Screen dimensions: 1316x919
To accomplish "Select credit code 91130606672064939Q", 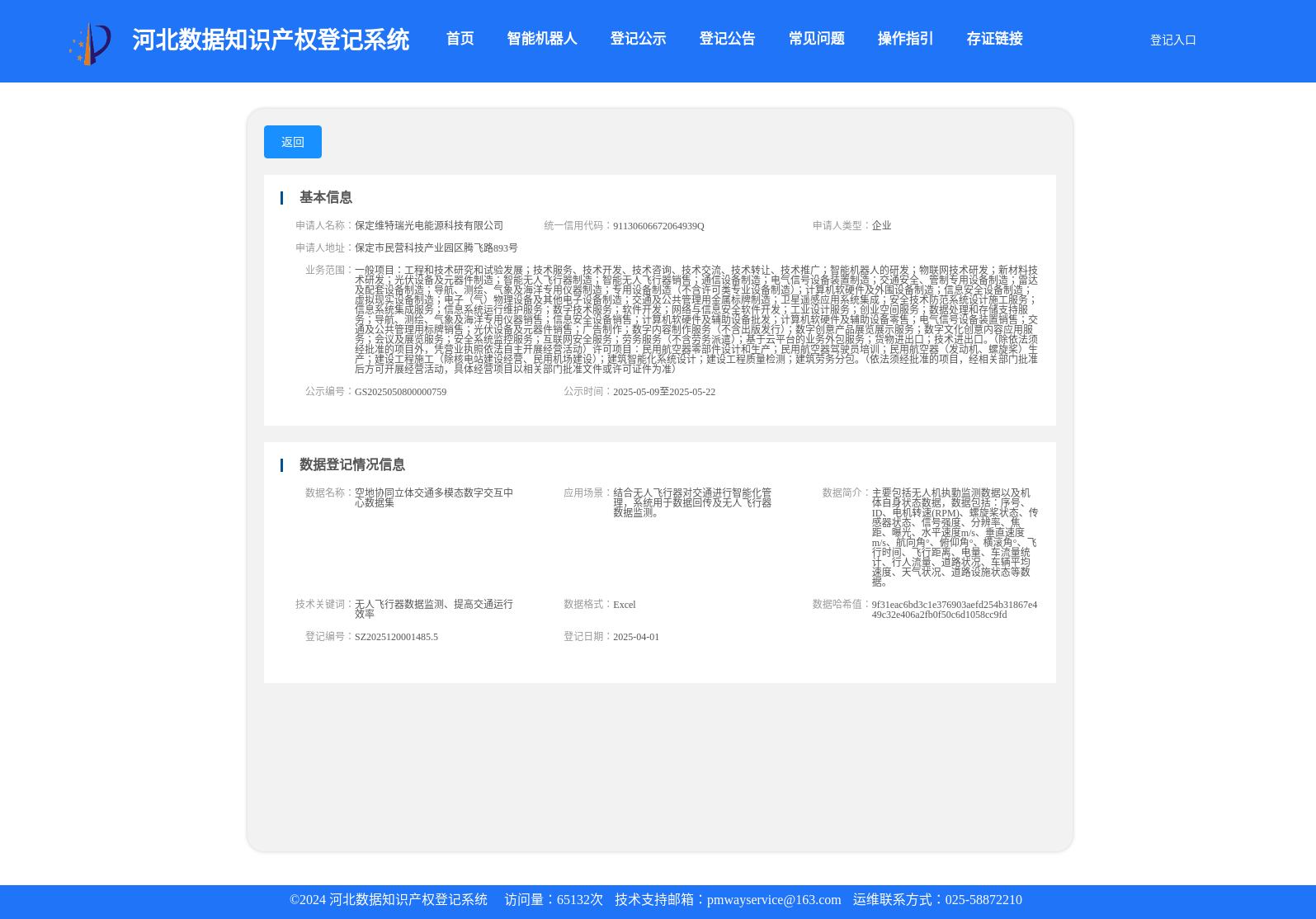I will click(x=658, y=226).
